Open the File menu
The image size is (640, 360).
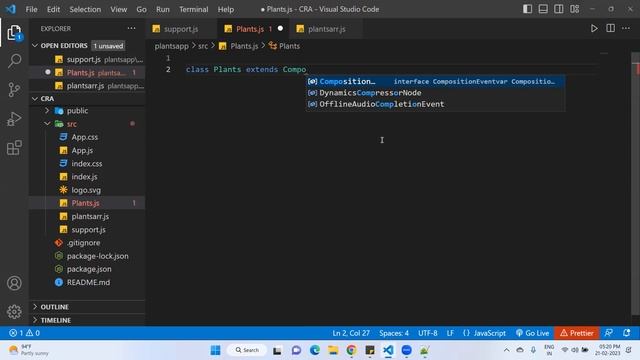[x=31, y=9]
